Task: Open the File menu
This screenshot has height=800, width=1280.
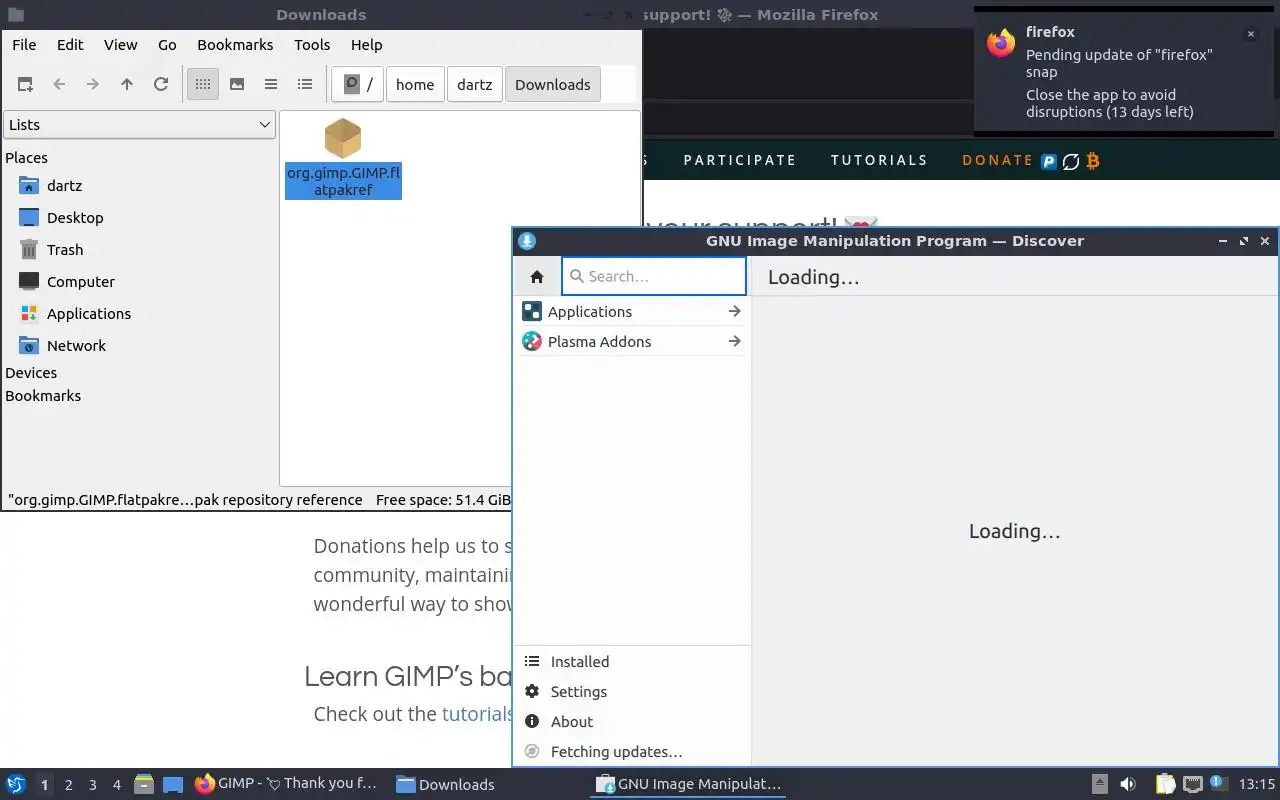Action: (x=24, y=45)
